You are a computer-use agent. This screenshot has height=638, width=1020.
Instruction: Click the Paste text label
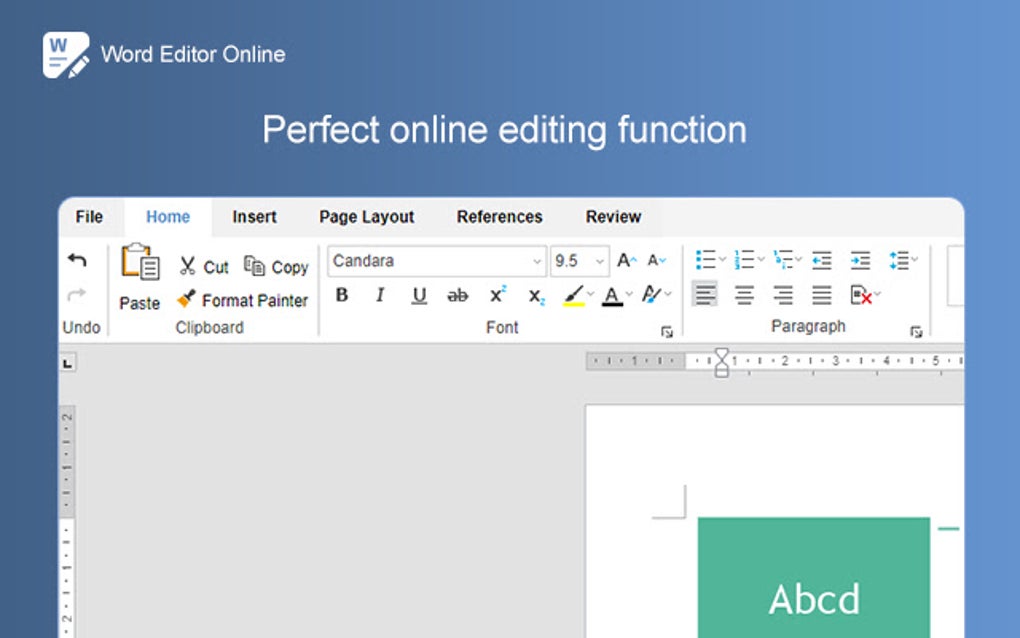140,303
